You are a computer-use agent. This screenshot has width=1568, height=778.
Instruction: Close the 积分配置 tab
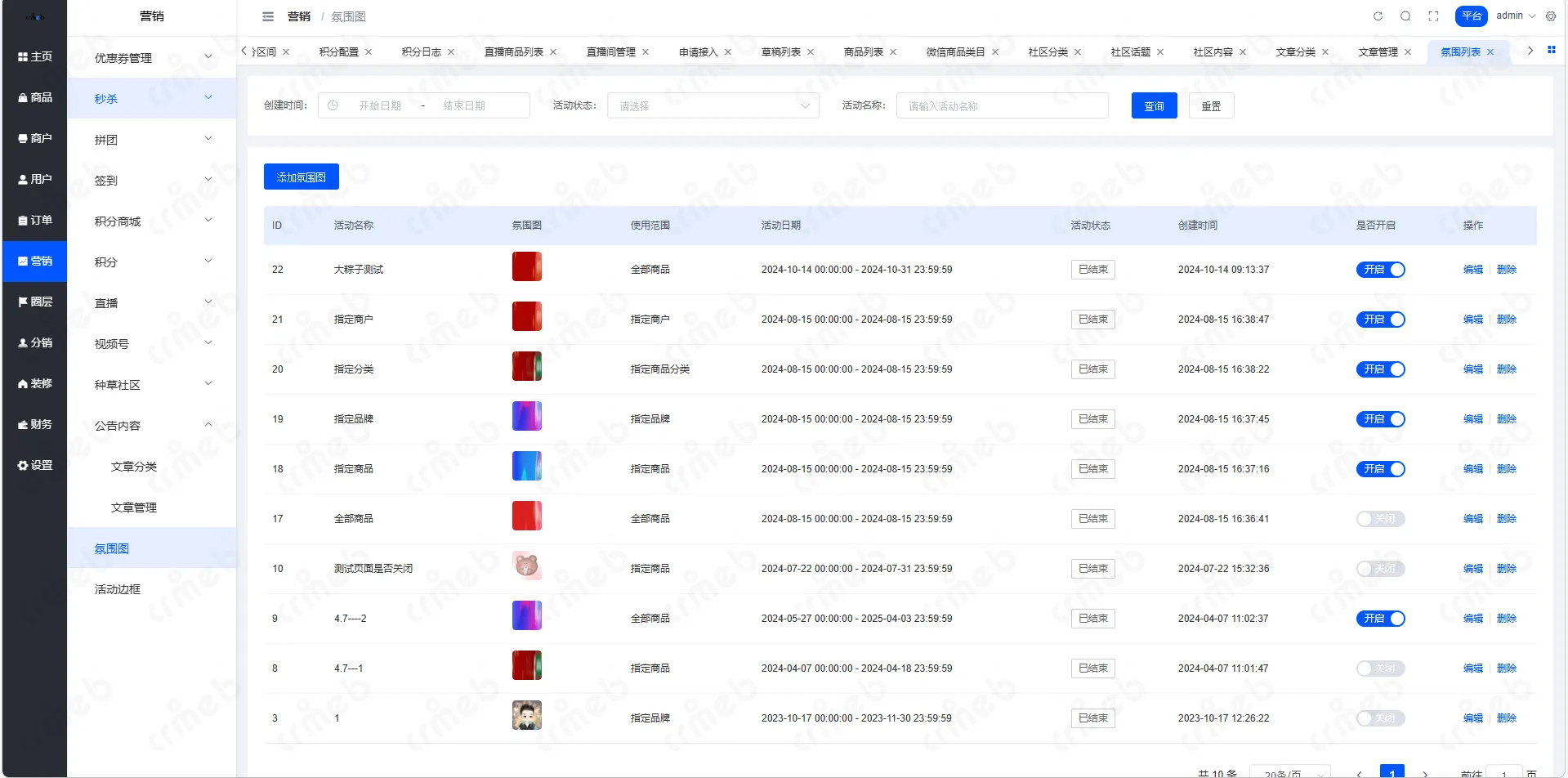tap(369, 52)
